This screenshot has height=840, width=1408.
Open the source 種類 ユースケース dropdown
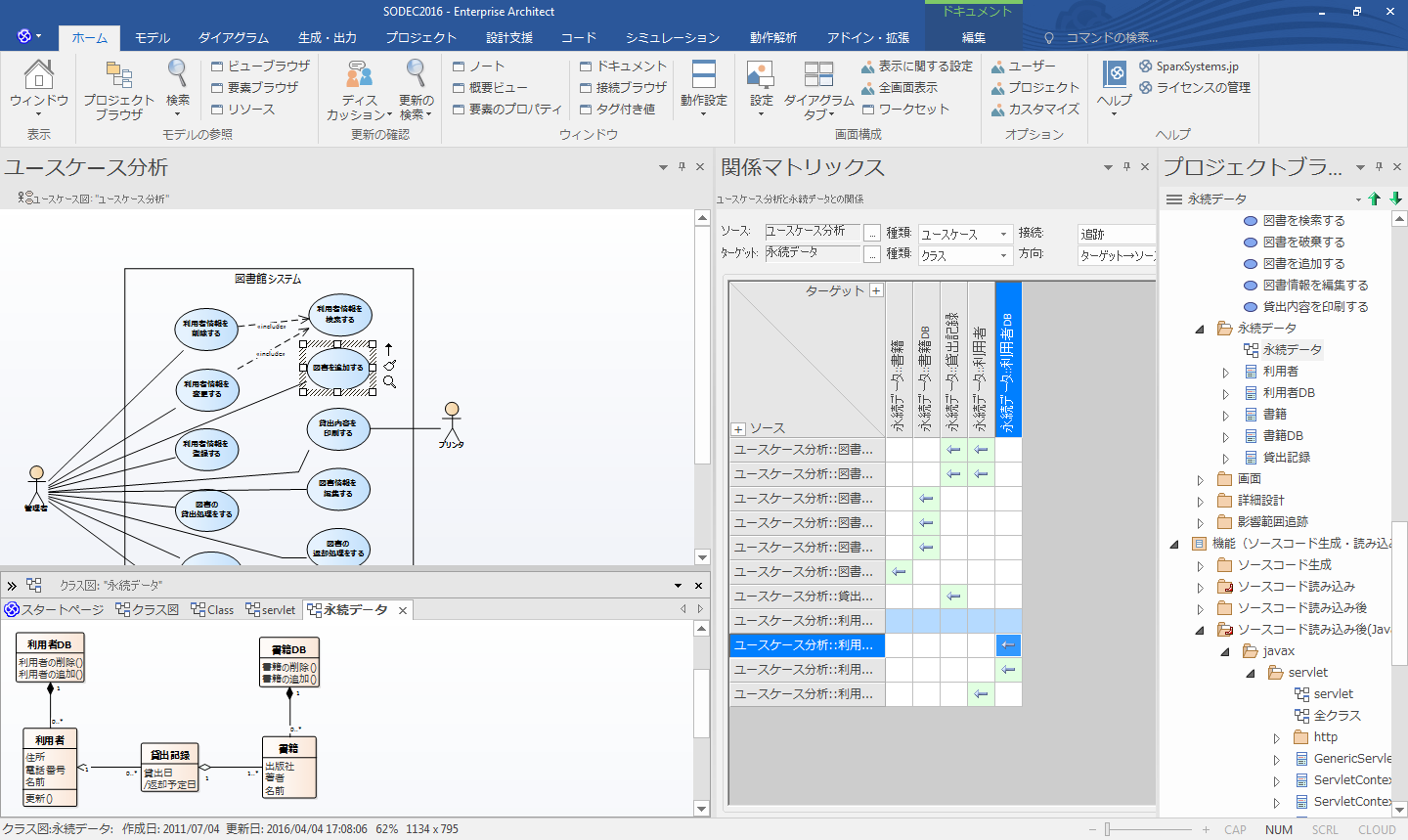tap(964, 234)
